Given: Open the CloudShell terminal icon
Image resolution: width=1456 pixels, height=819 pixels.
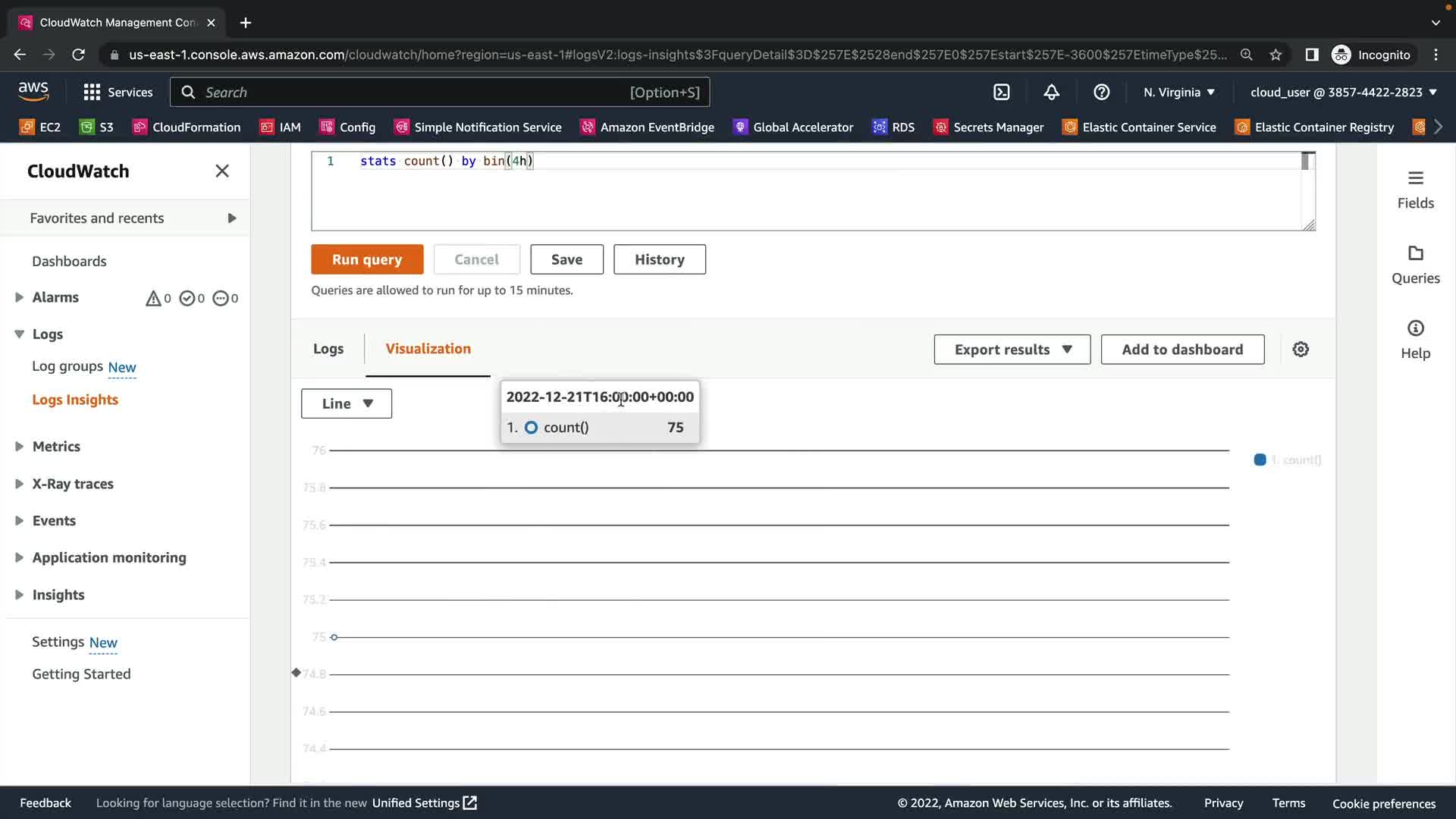Looking at the screenshot, I should point(1001,92).
